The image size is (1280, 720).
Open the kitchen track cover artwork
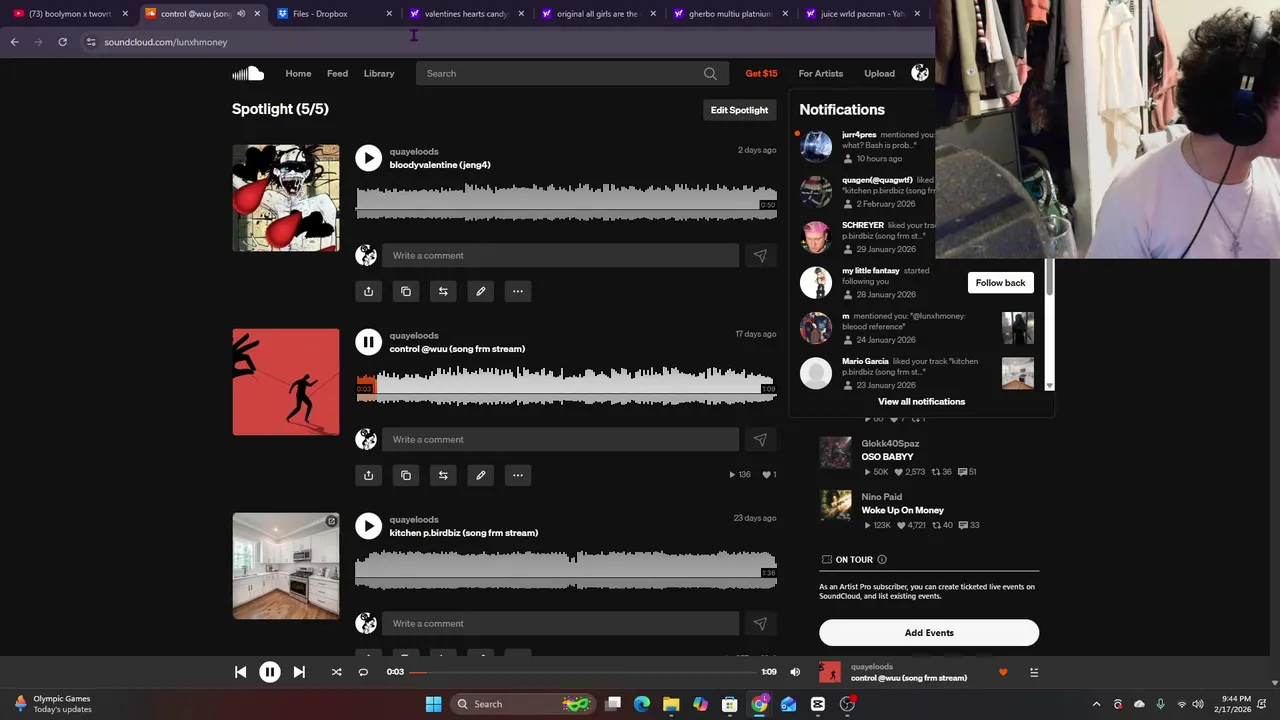click(x=286, y=566)
